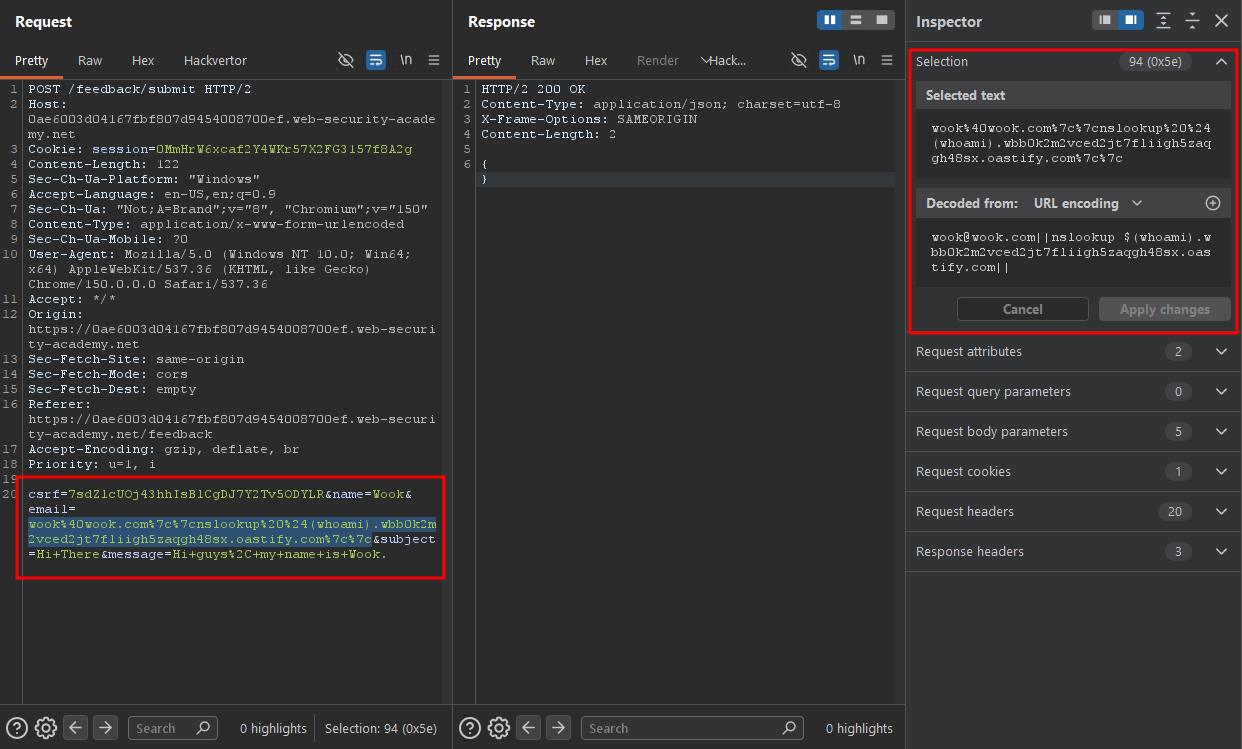Switch Response view to Hex tab
The height and width of the screenshot is (749, 1242).
click(x=596, y=61)
